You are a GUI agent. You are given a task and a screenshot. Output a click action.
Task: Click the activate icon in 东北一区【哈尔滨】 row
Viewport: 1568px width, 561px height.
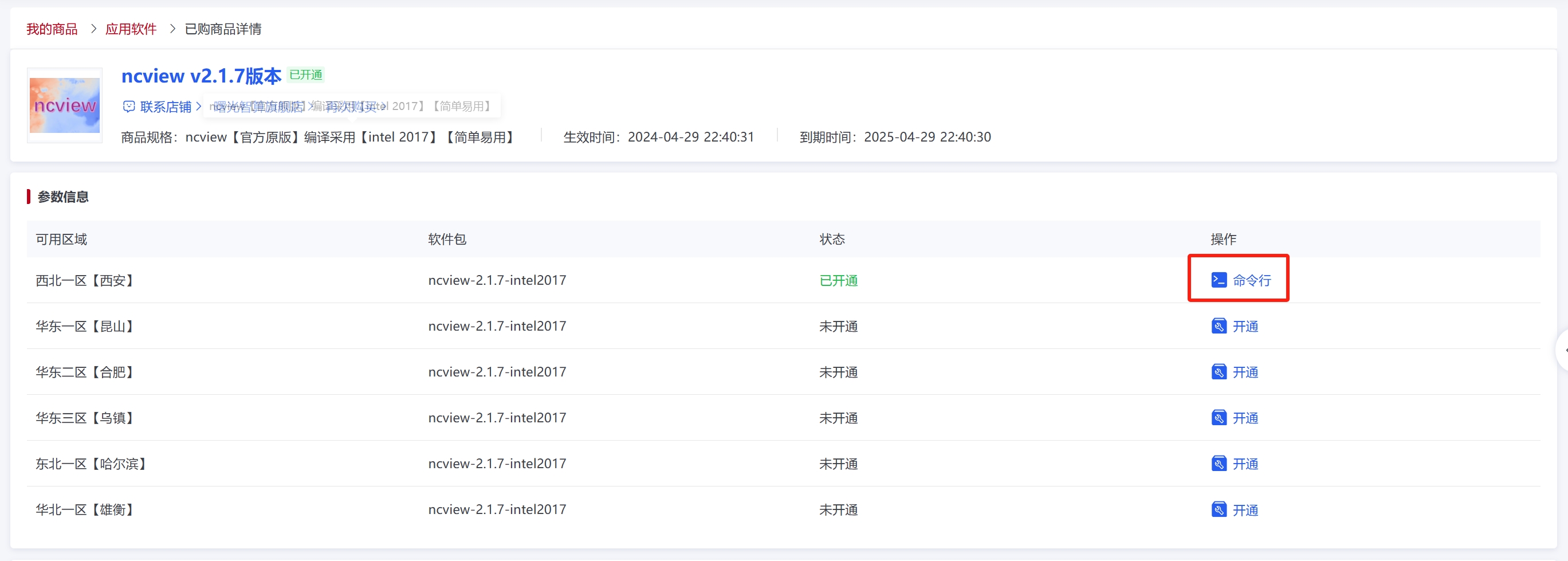pyautogui.click(x=1219, y=464)
